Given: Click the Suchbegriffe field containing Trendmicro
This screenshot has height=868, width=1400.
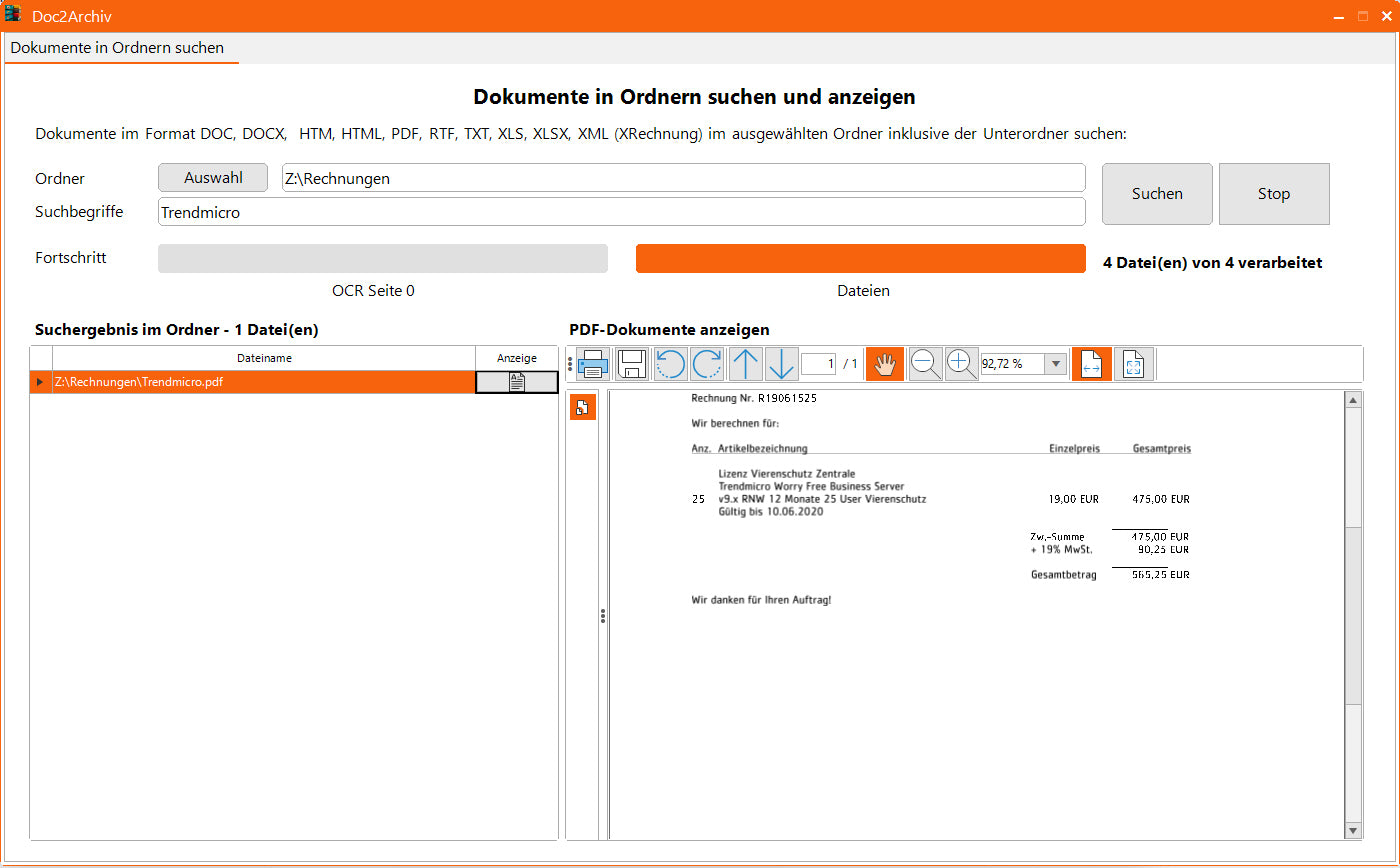Looking at the screenshot, I should click(x=620, y=212).
